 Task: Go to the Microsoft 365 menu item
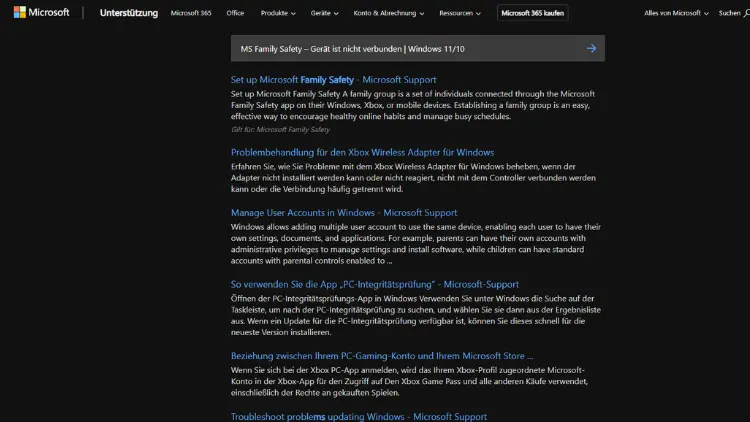pyautogui.click(x=191, y=13)
